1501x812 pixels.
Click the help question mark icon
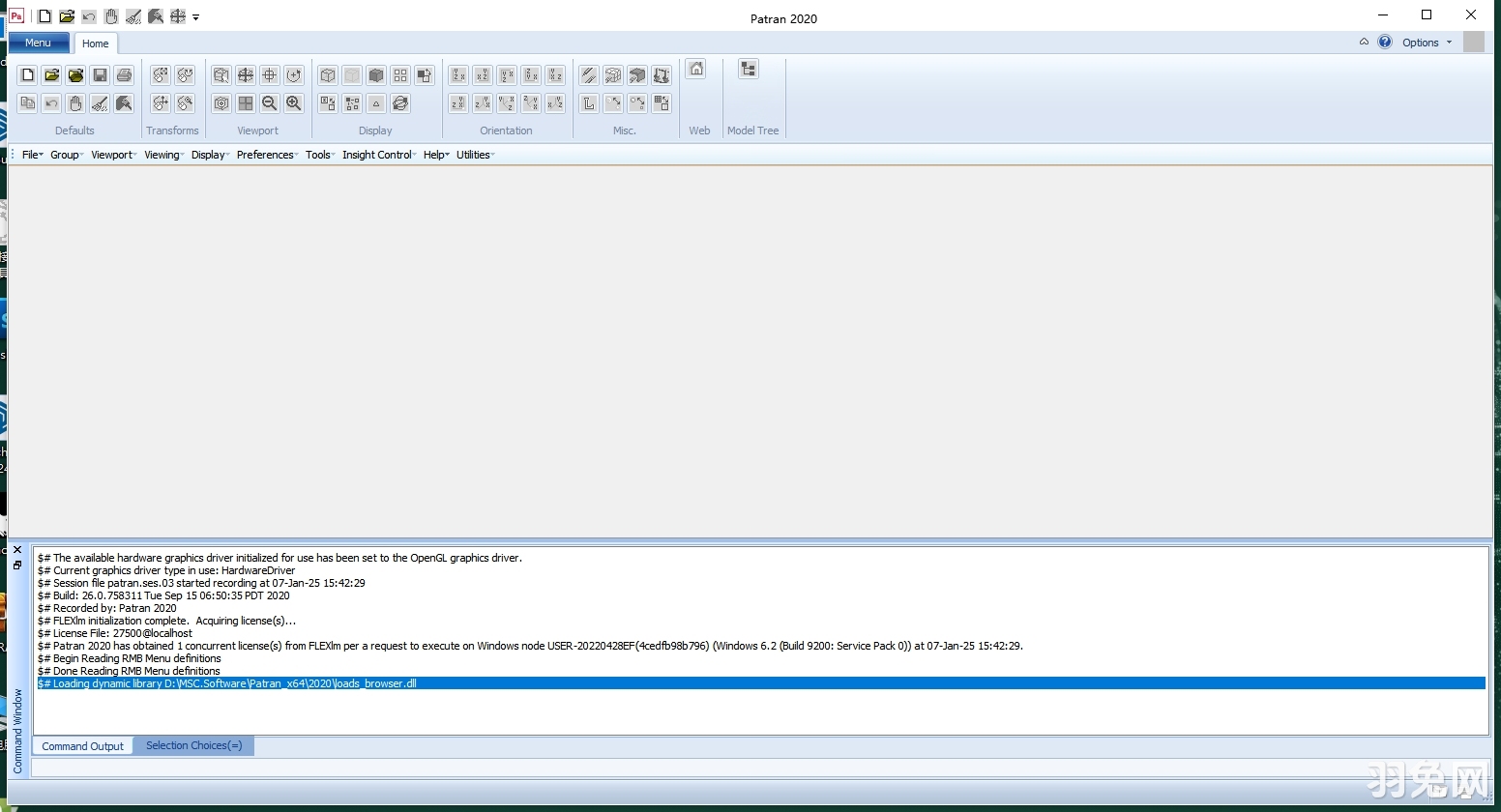pos(1385,43)
